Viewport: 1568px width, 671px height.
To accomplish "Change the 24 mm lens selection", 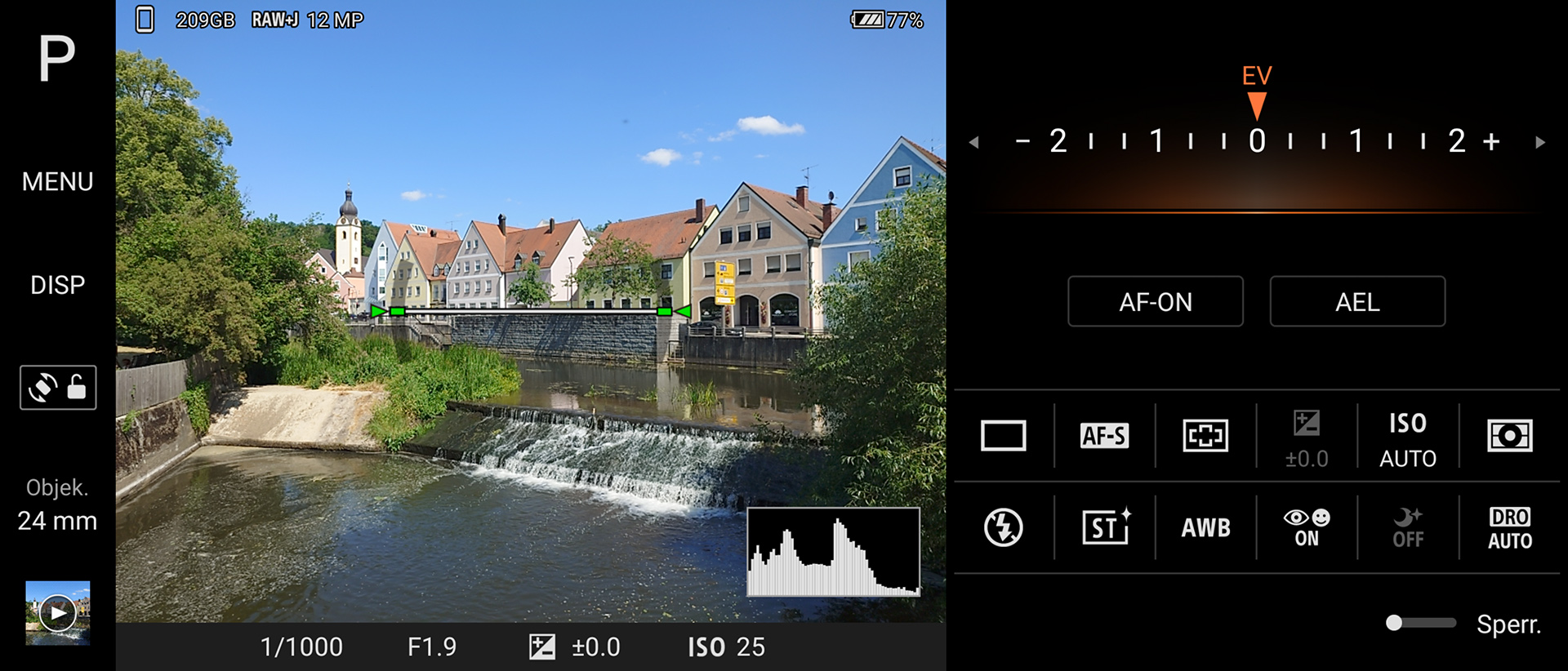I will coord(57,506).
